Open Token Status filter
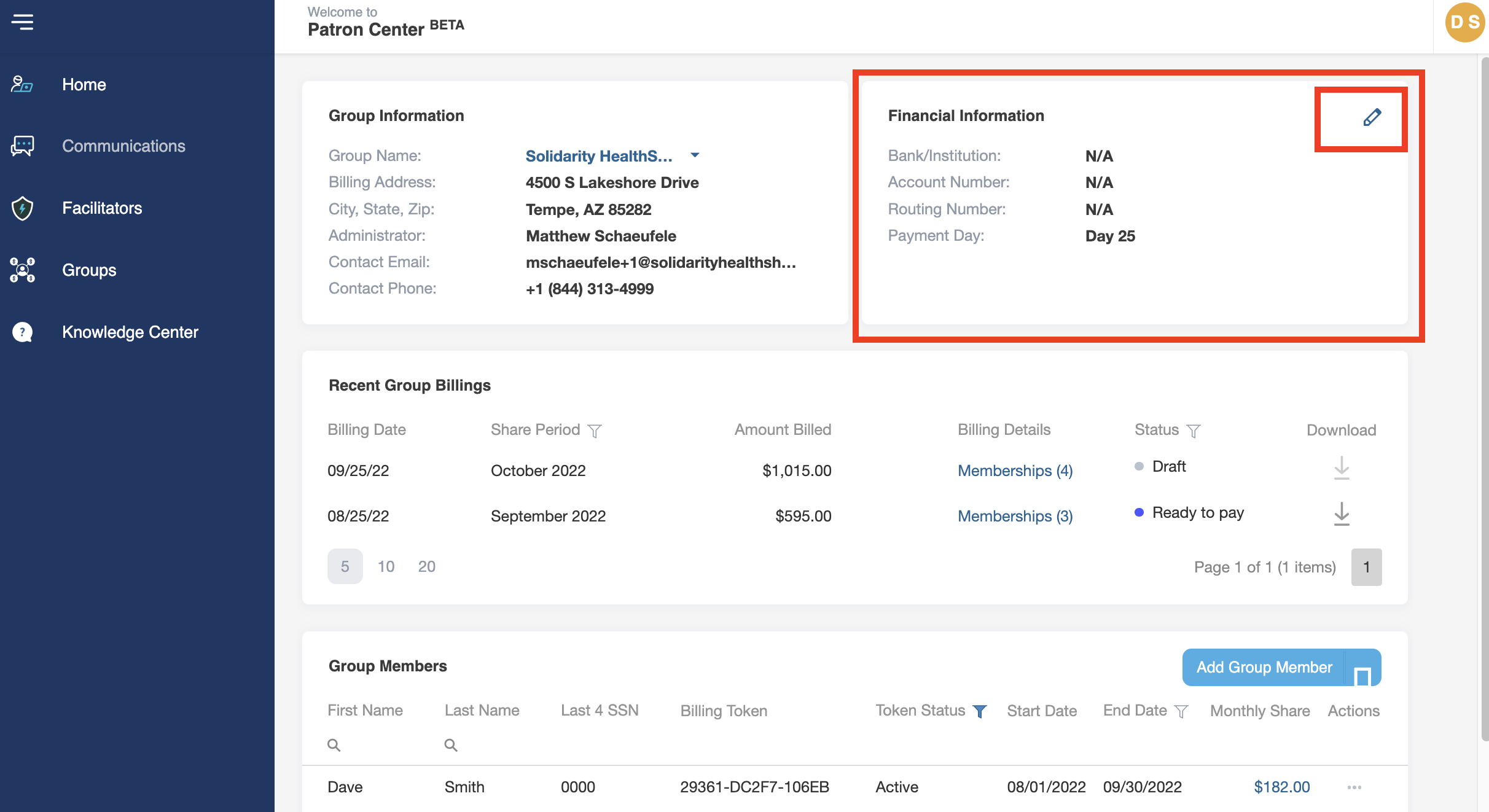The image size is (1489, 812). click(980, 711)
